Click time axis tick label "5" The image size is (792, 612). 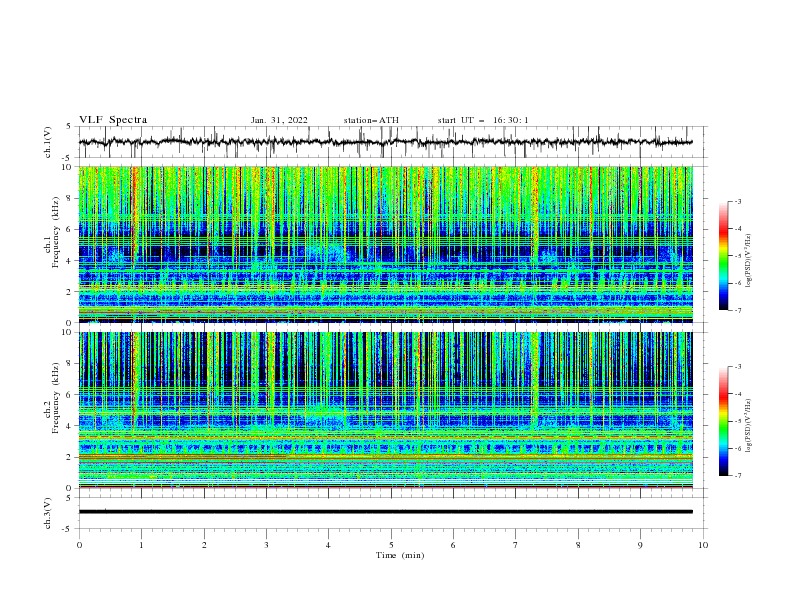pyautogui.click(x=391, y=545)
